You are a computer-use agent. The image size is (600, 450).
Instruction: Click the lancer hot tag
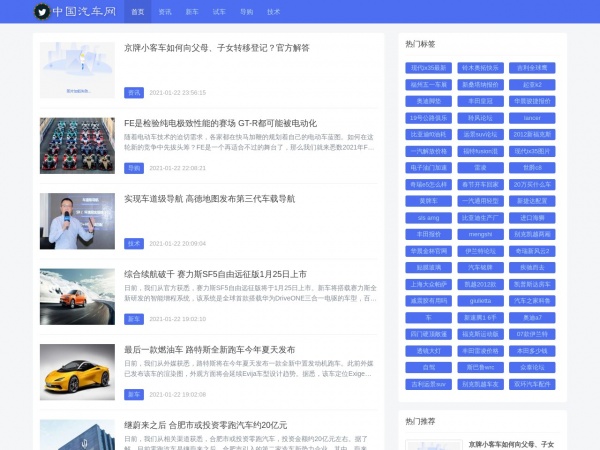pyautogui.click(x=532, y=118)
